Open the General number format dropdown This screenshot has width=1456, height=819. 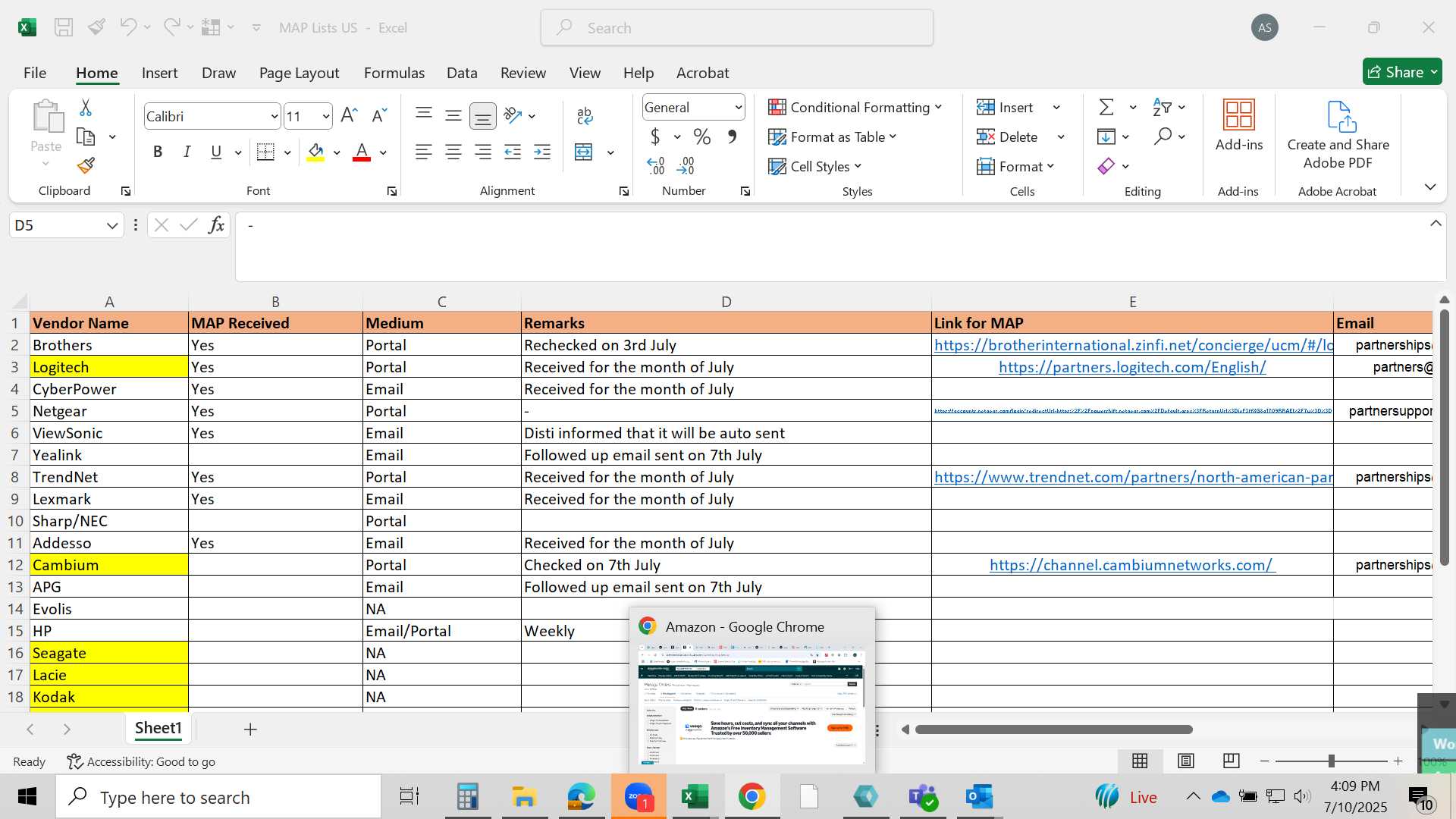(x=738, y=108)
